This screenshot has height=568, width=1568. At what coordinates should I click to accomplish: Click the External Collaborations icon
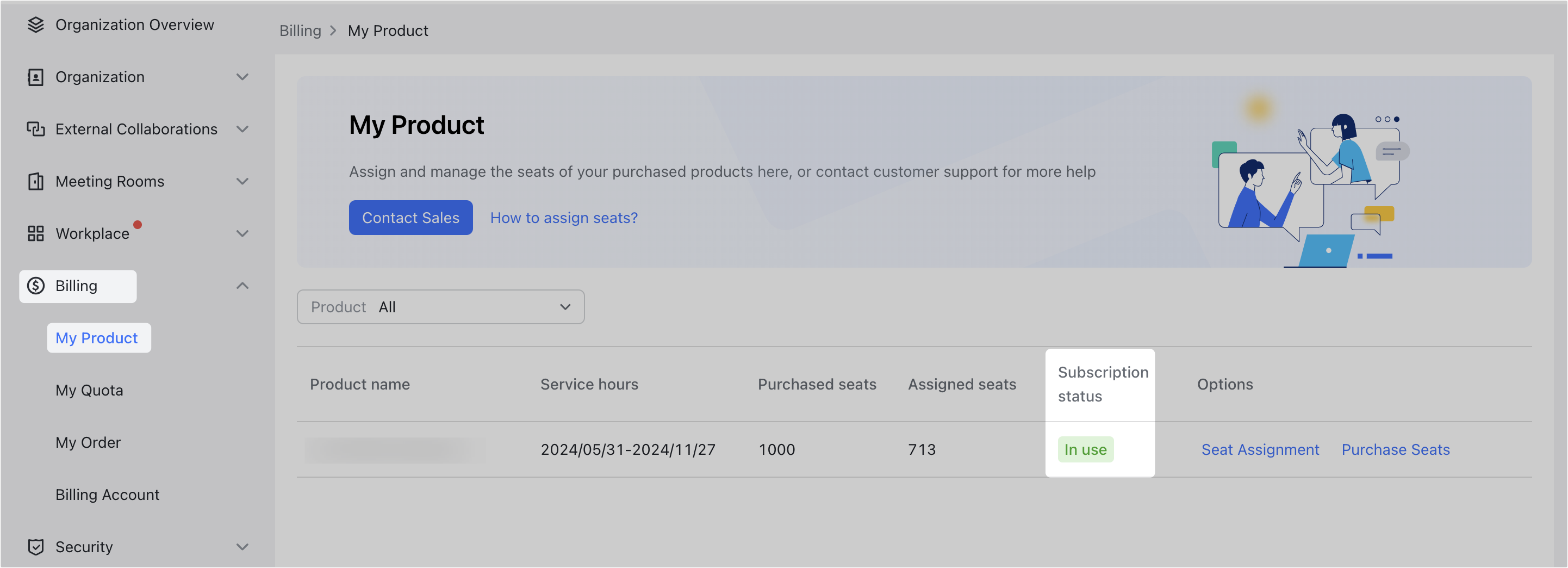coord(36,129)
